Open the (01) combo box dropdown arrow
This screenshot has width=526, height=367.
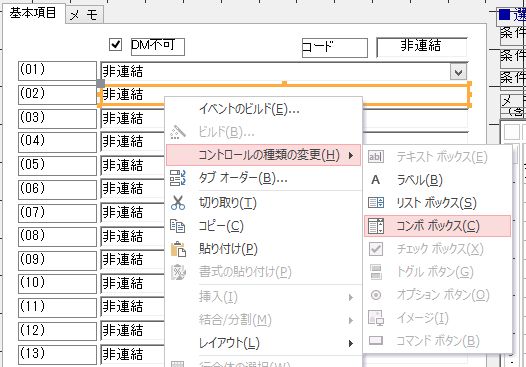tap(458, 72)
